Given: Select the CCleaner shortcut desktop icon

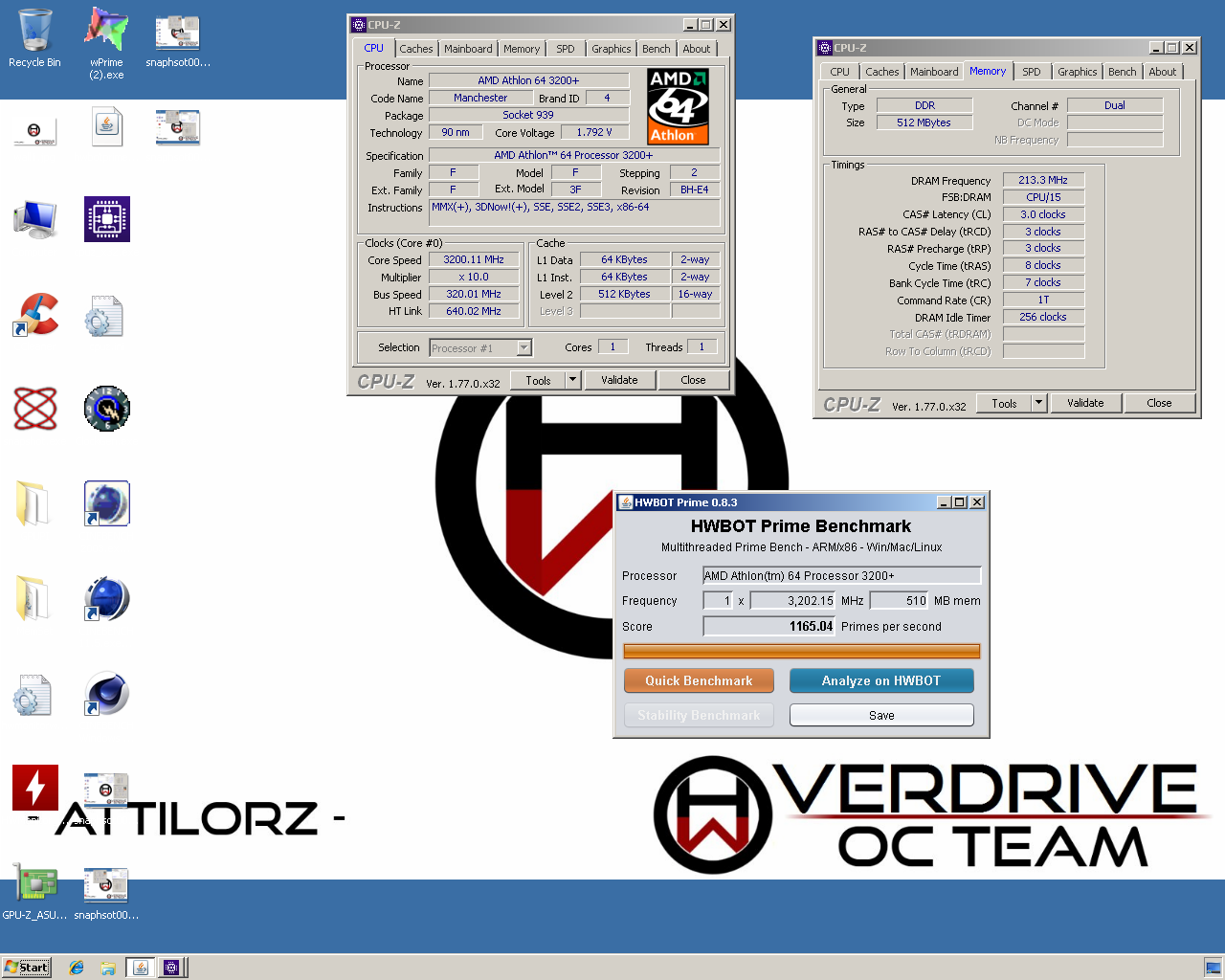Looking at the screenshot, I should [x=35, y=314].
